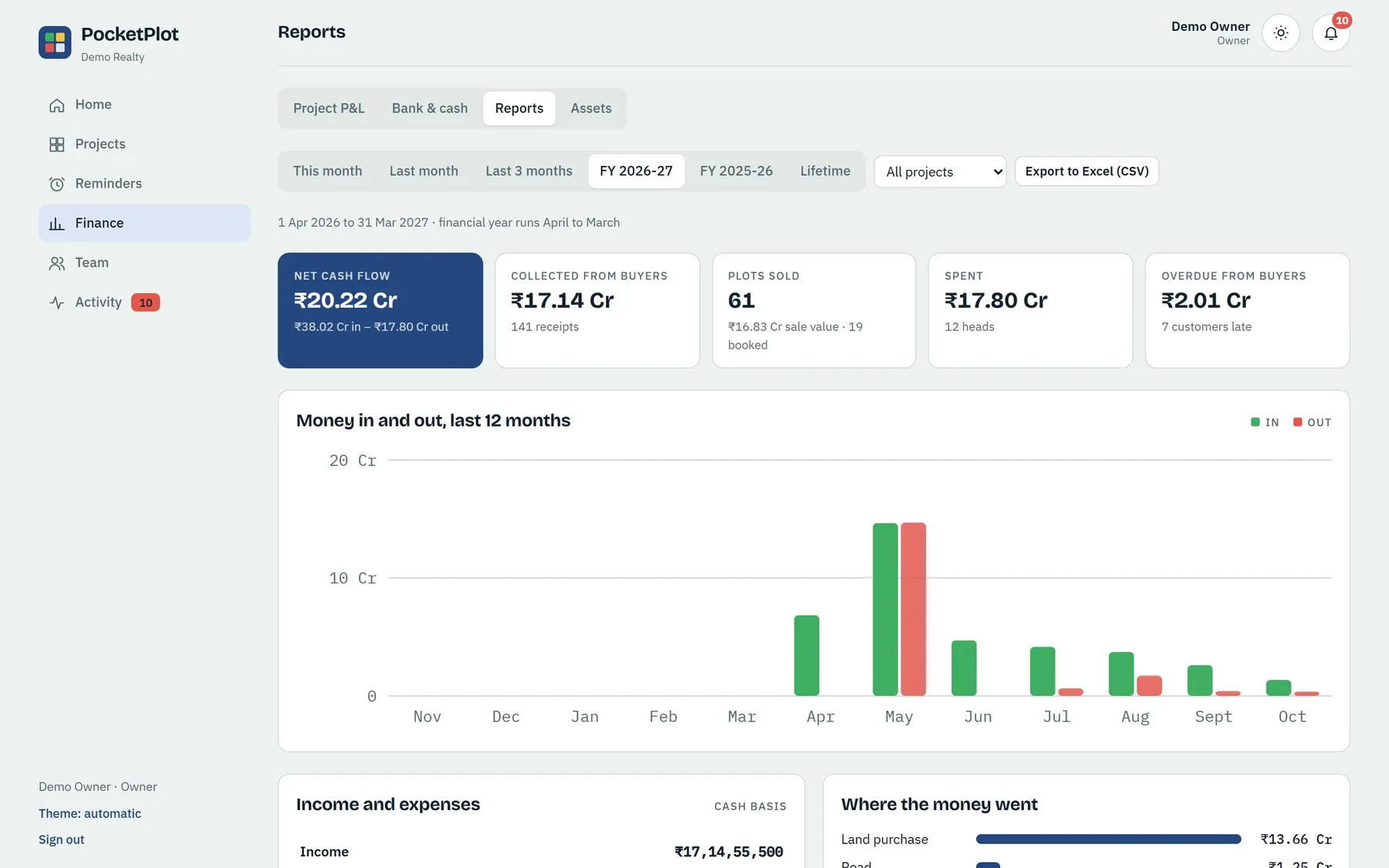1389x868 pixels.
Task: Go to Reminders in the sidebar
Action: coord(144,184)
